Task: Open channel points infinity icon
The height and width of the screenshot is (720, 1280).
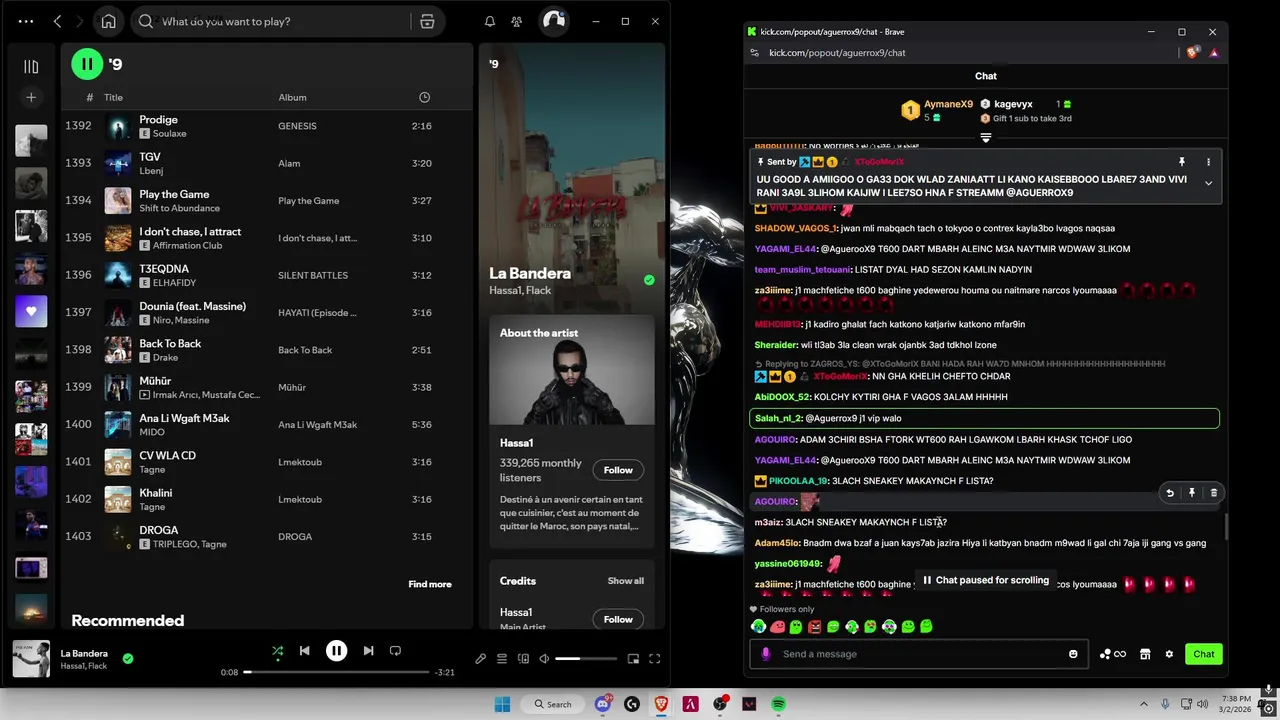Action: click(1112, 654)
